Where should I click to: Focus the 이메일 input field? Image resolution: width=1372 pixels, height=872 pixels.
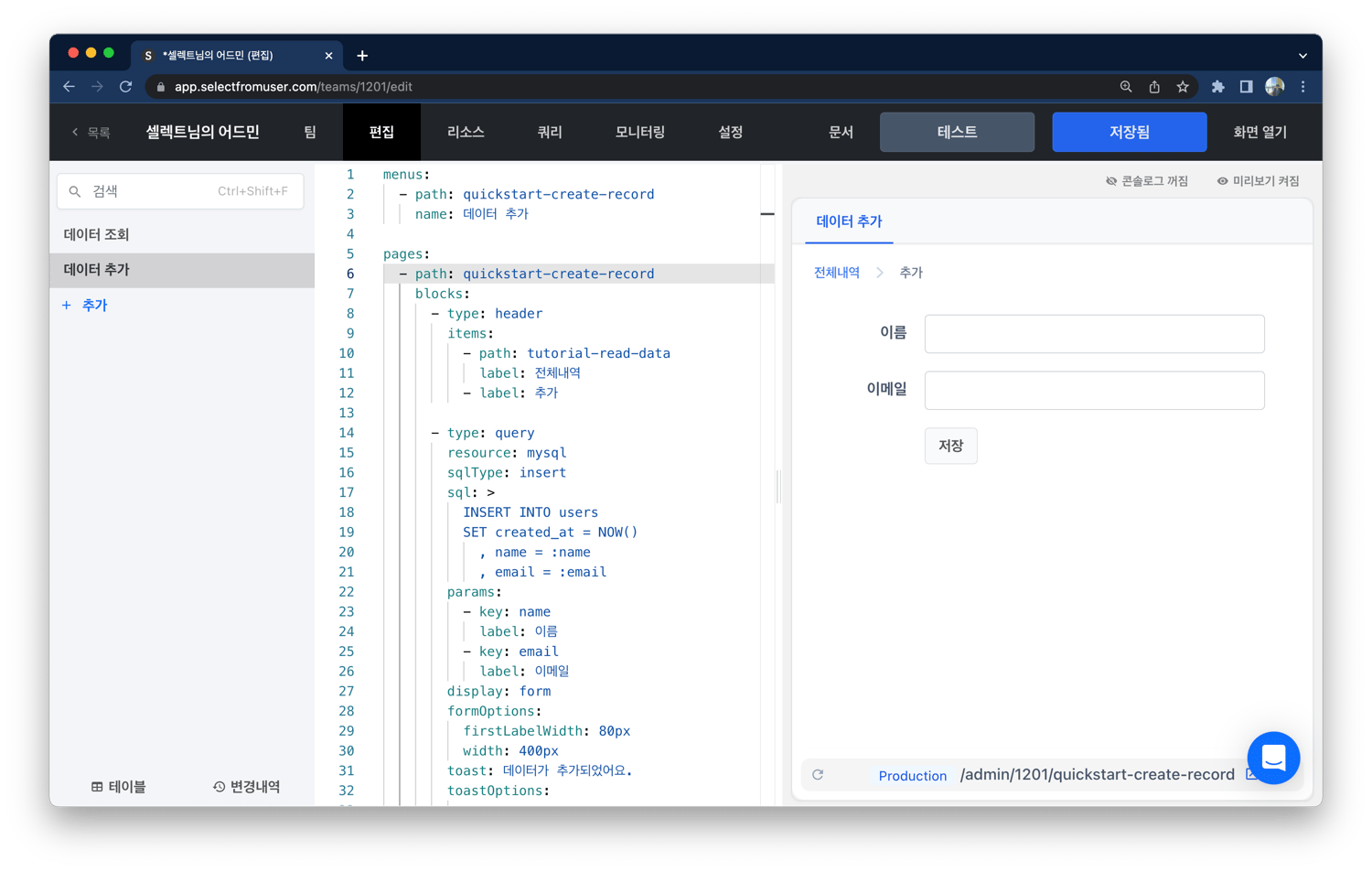pos(1094,391)
